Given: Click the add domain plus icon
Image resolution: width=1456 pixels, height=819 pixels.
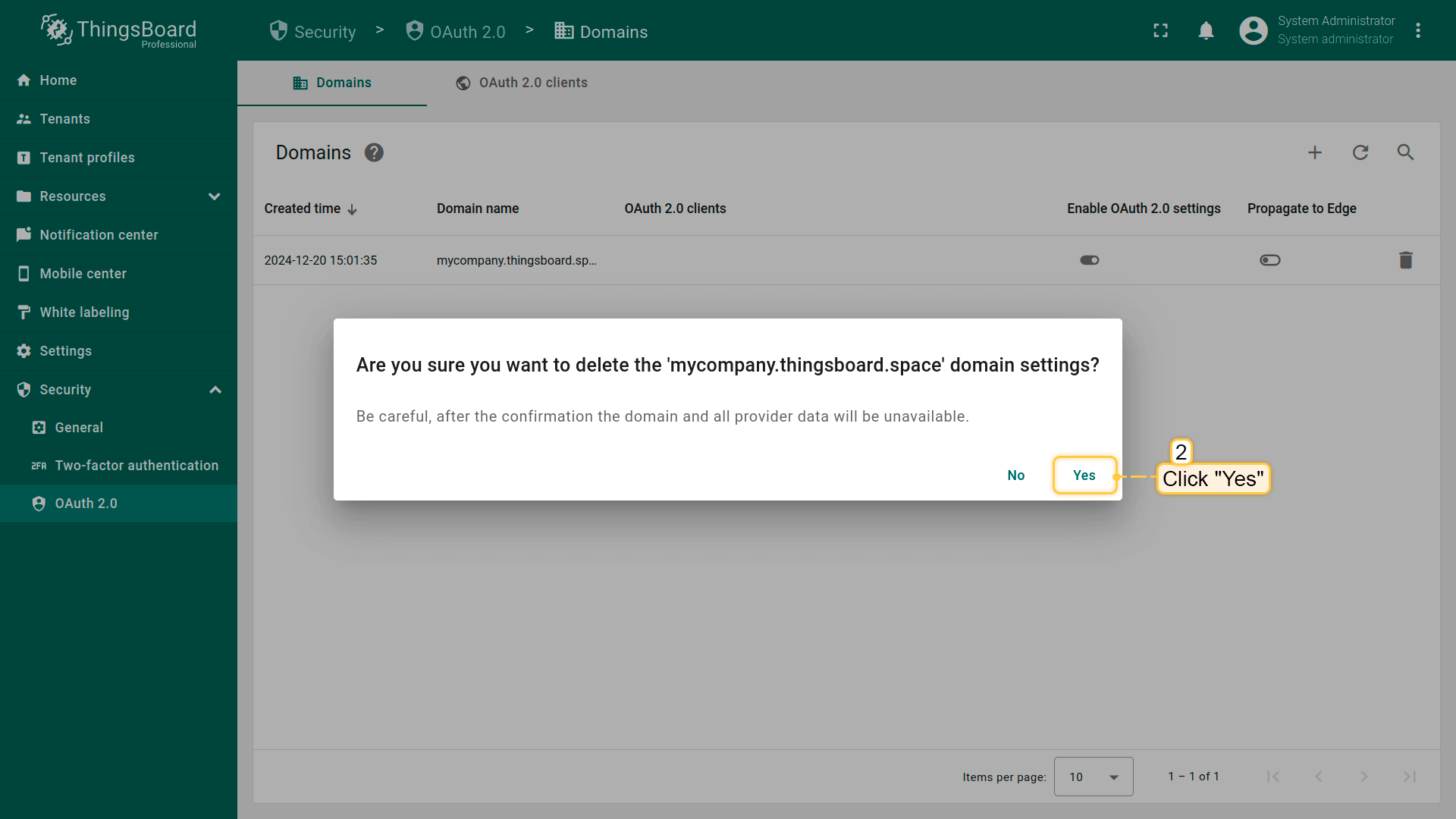Looking at the screenshot, I should (x=1315, y=152).
